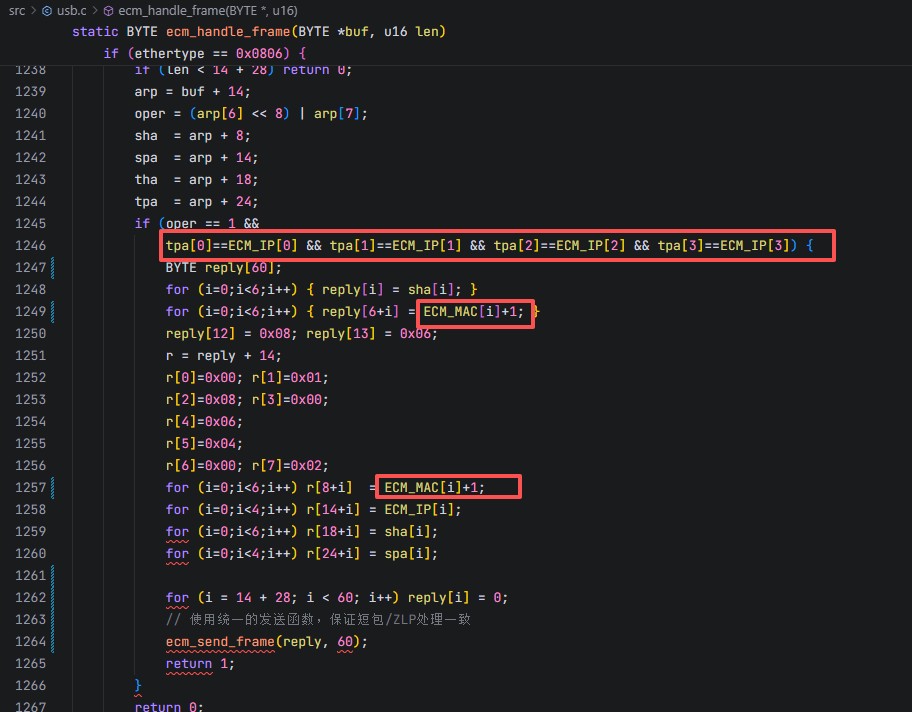The image size is (912, 712).
Task: Expand breadcrumb chevron after src
Action: point(34,10)
